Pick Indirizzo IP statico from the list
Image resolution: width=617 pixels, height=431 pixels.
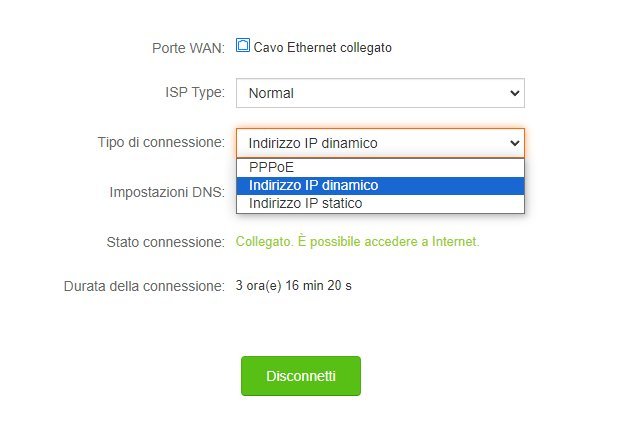click(305, 203)
